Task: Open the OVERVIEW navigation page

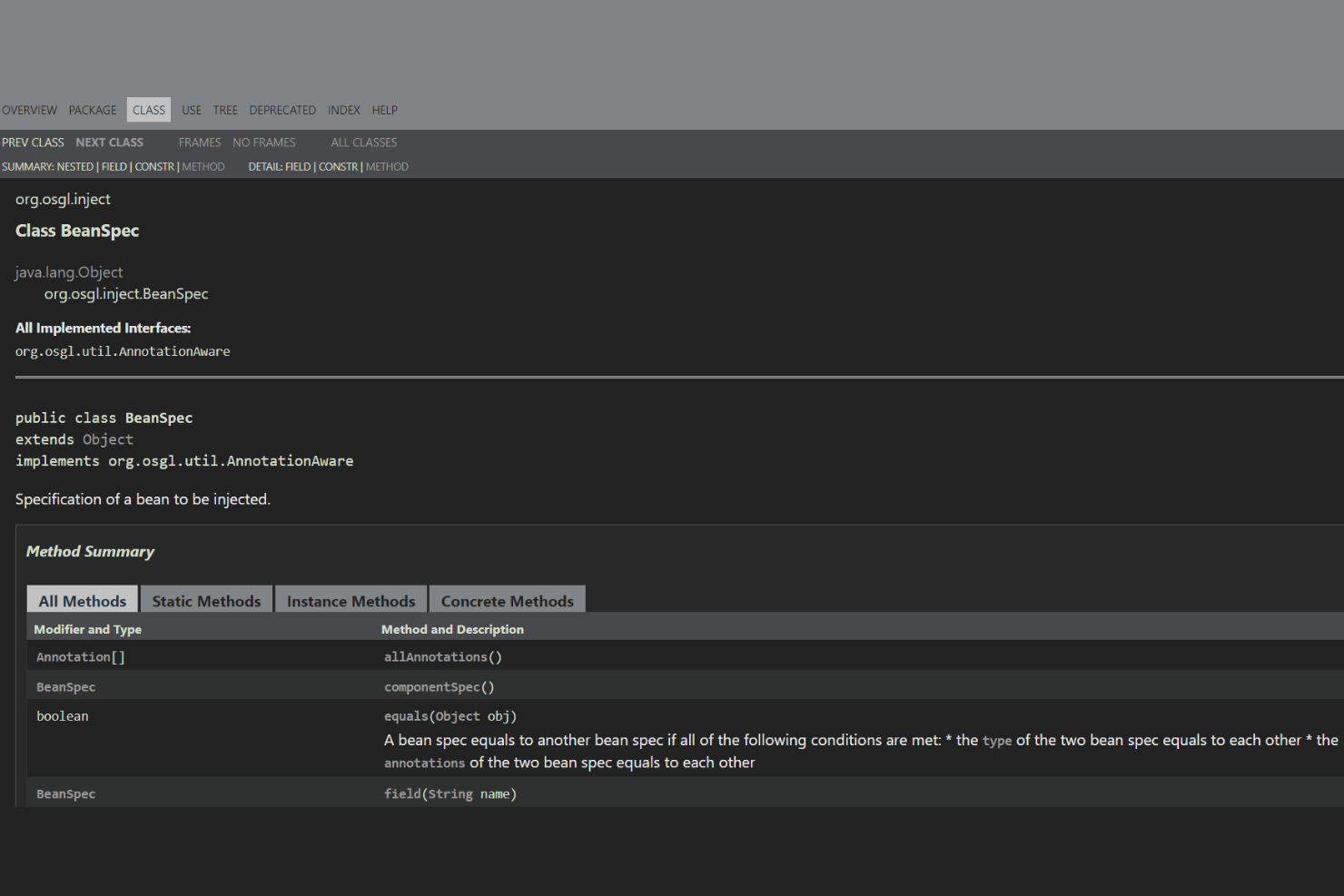Action: [29, 110]
